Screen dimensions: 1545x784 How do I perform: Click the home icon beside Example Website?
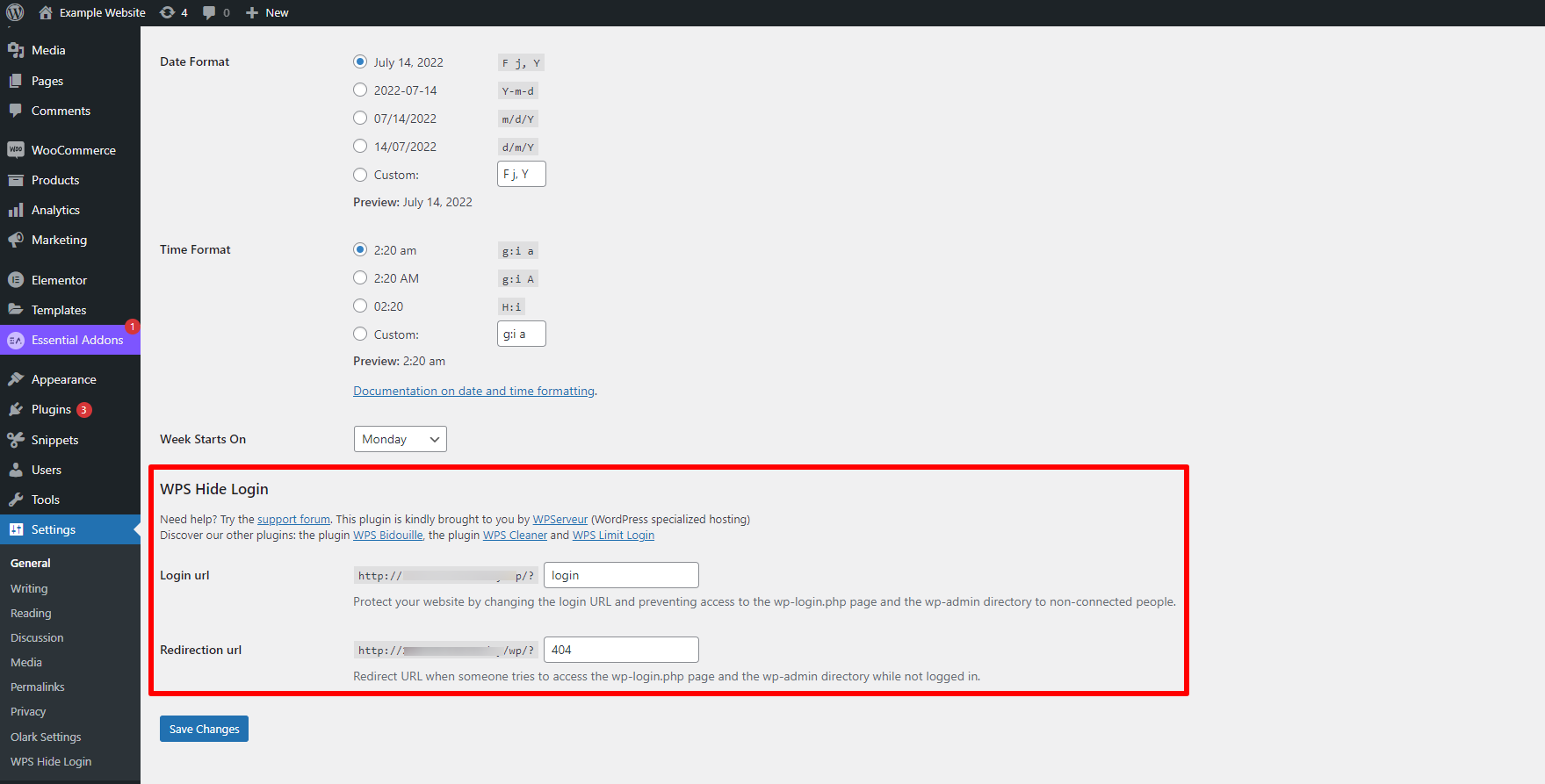46,12
